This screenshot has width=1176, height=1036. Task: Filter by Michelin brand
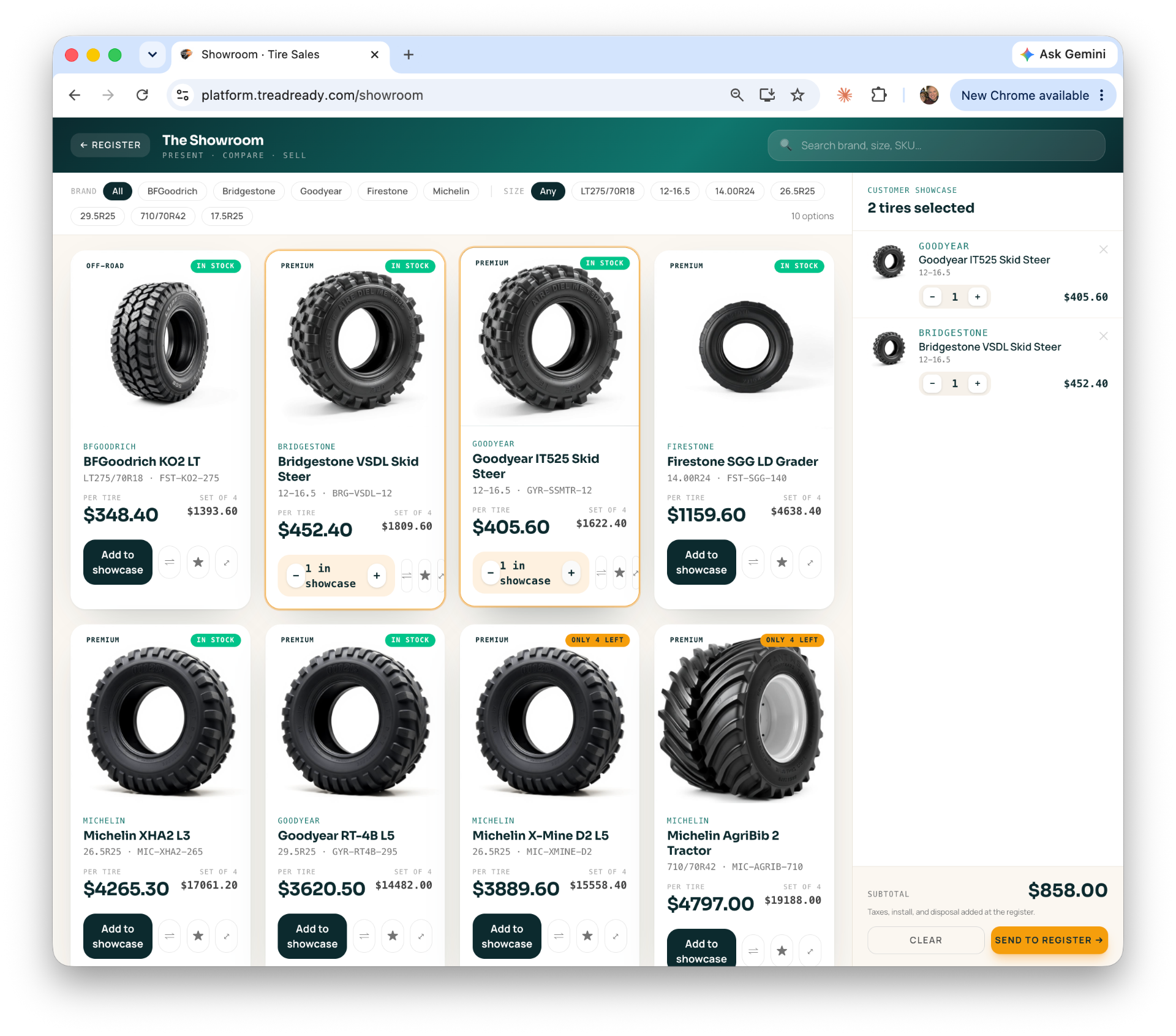point(451,191)
